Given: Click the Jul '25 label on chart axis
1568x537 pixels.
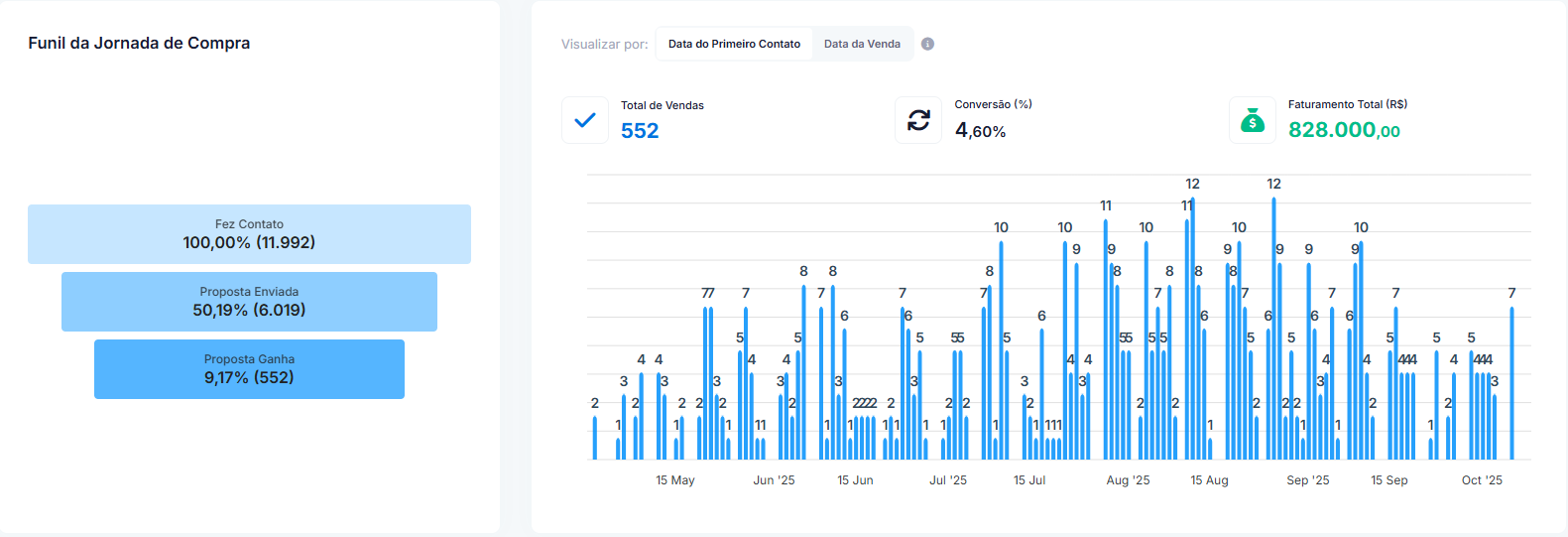Looking at the screenshot, I should (x=947, y=480).
